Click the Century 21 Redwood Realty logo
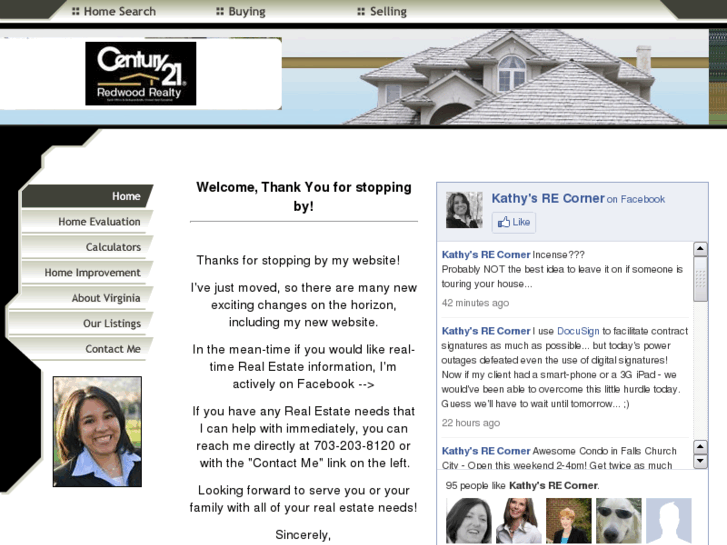The width and height of the screenshot is (727, 545). pos(140,73)
